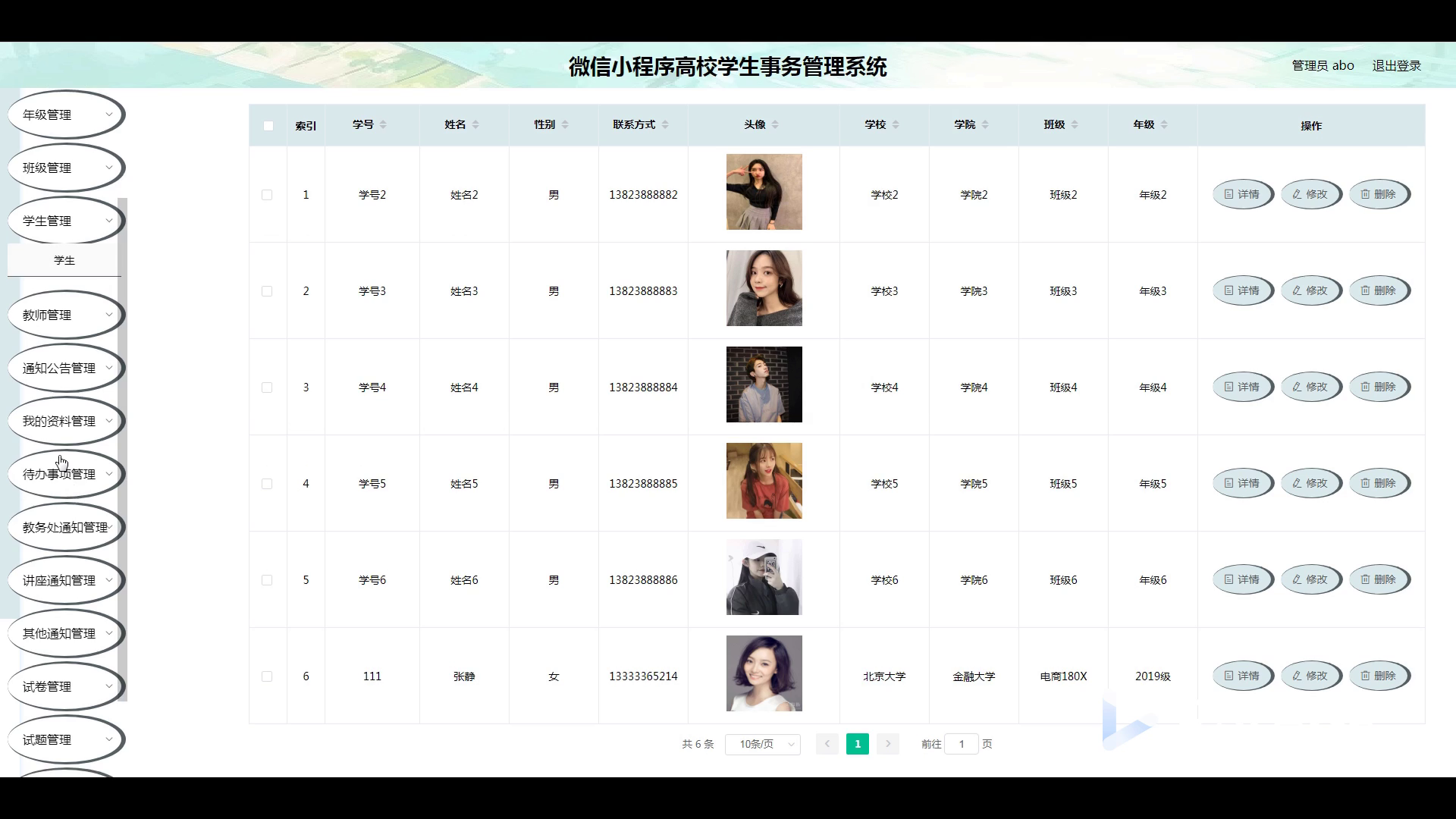View 详情 for 姓名5
Image resolution: width=1456 pixels, height=819 pixels.
pos(1243,483)
